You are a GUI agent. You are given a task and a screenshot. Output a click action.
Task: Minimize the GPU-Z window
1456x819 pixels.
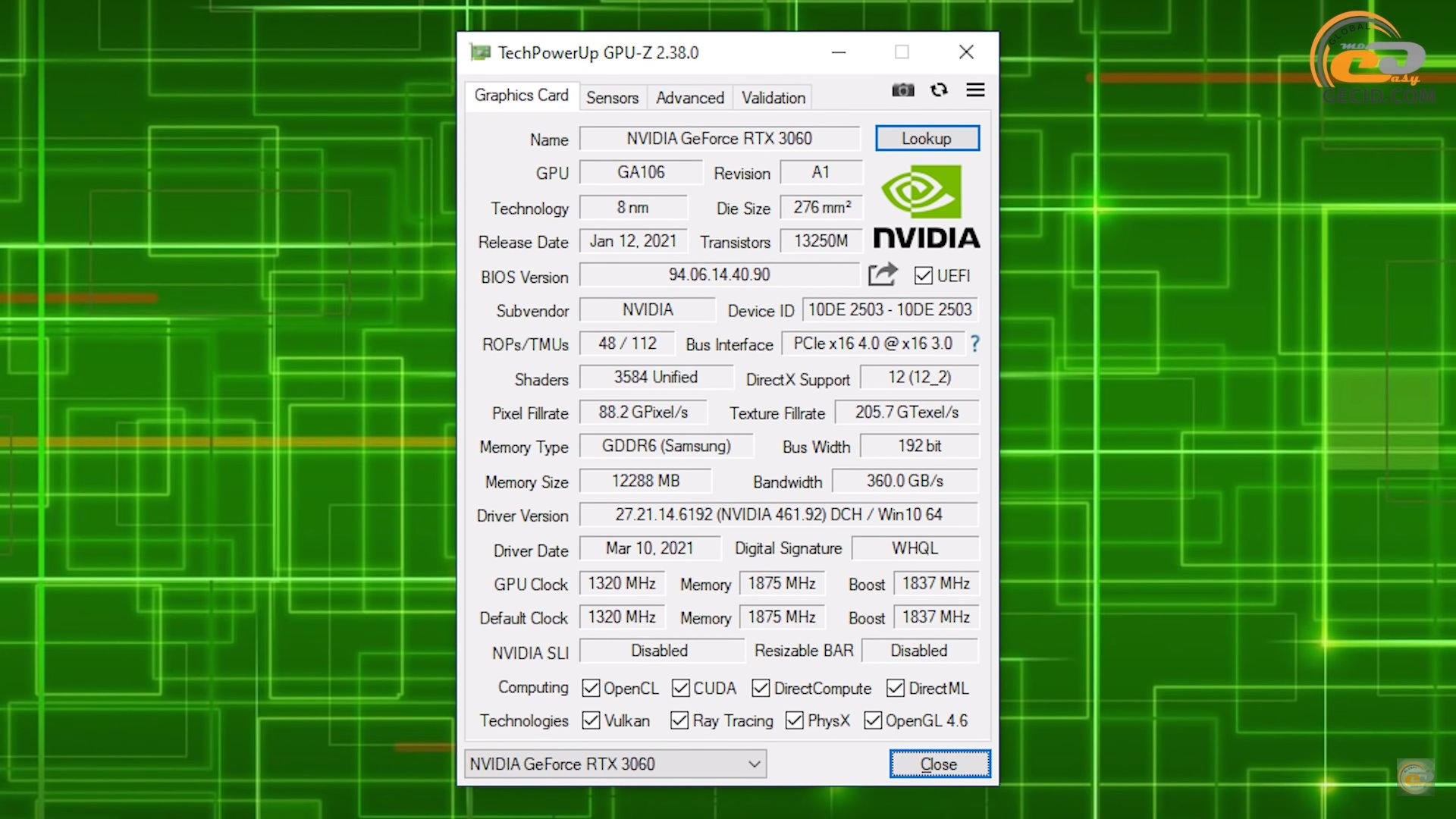[839, 52]
